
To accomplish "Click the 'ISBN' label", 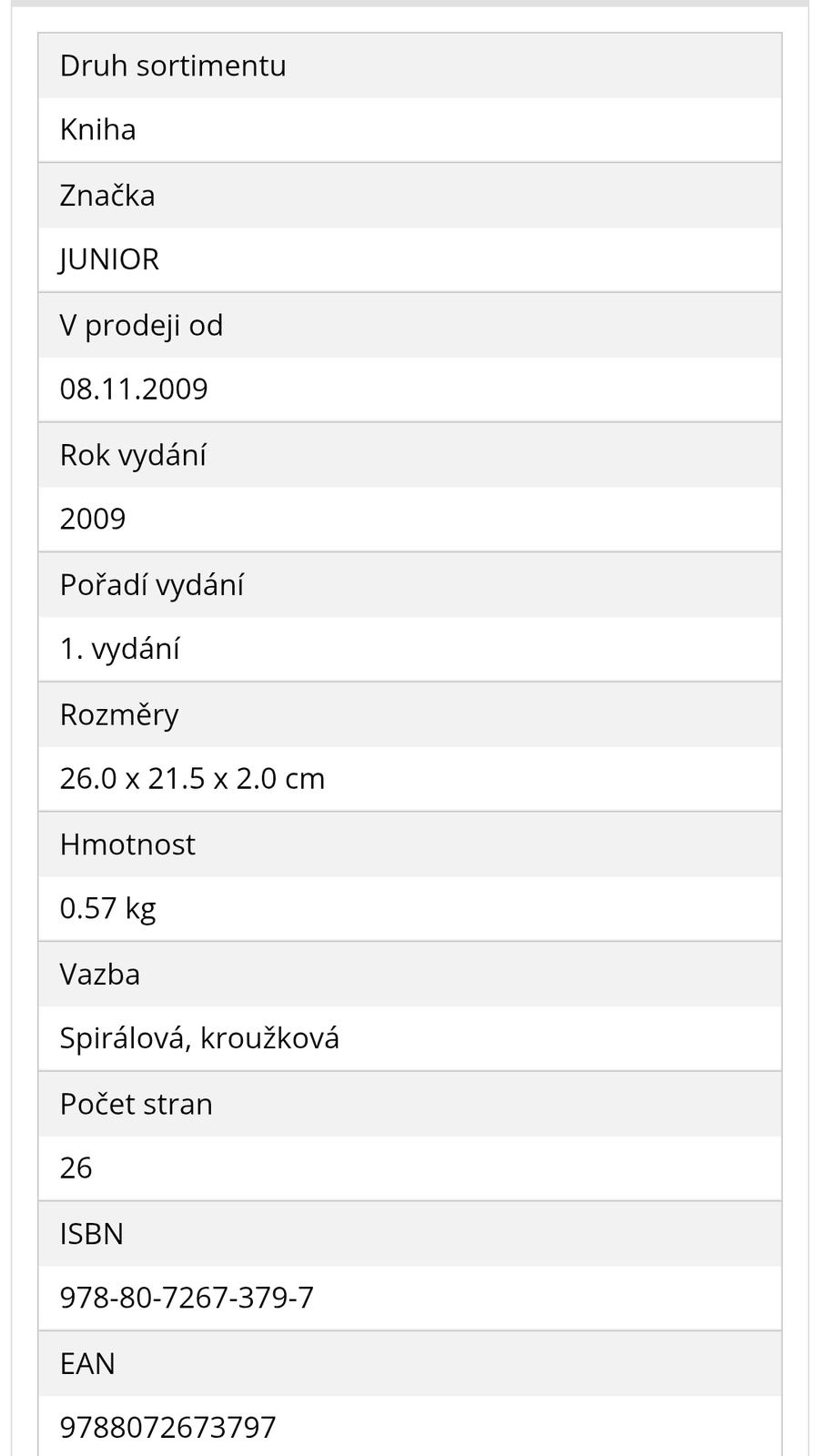I will pos(91,1234).
